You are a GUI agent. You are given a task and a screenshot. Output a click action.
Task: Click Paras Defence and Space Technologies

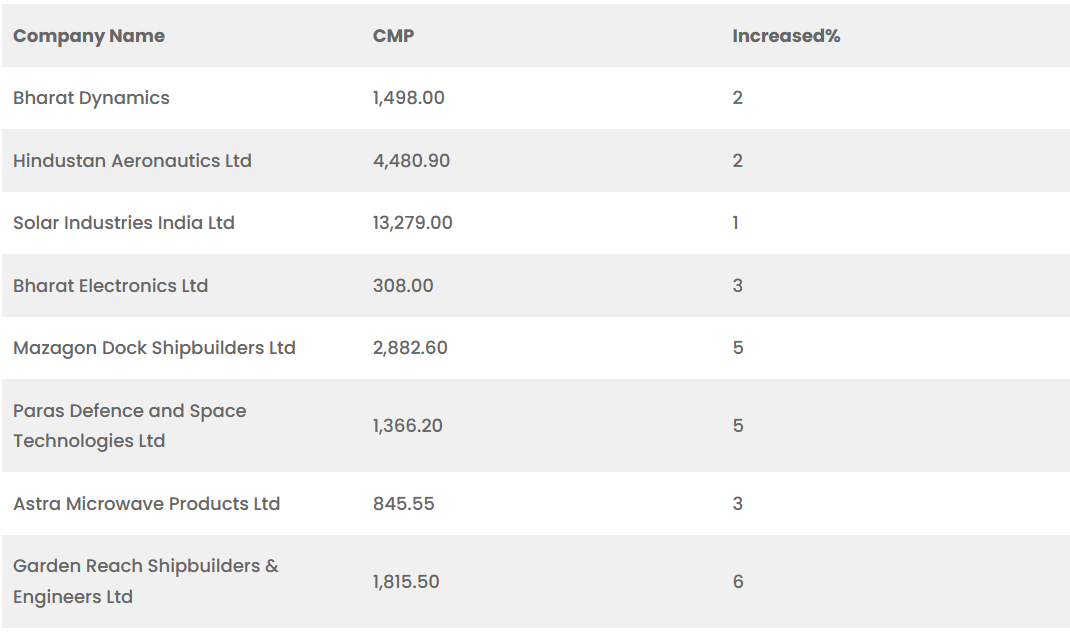pyautogui.click(x=129, y=426)
